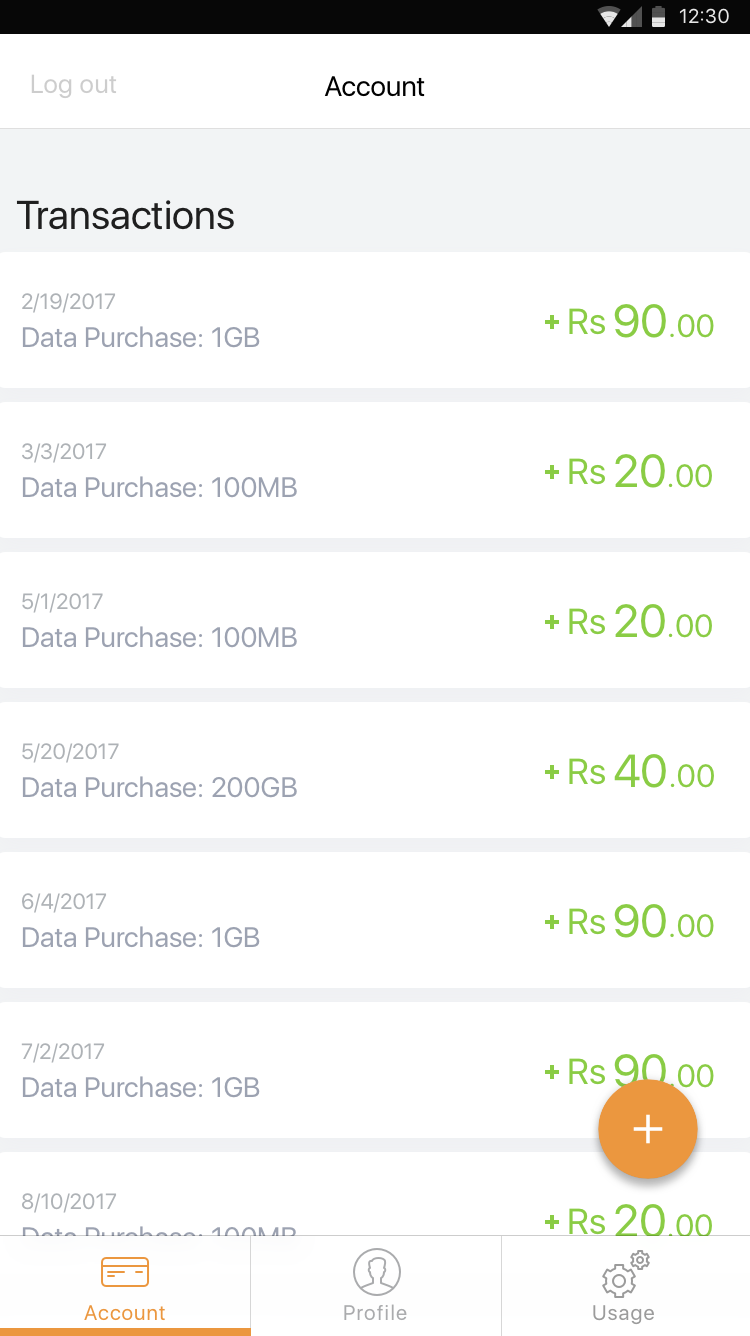Image resolution: width=750 pixels, height=1336 pixels.
Task: Open the 7/2/2017 1GB transaction
Action: tap(300, 1070)
